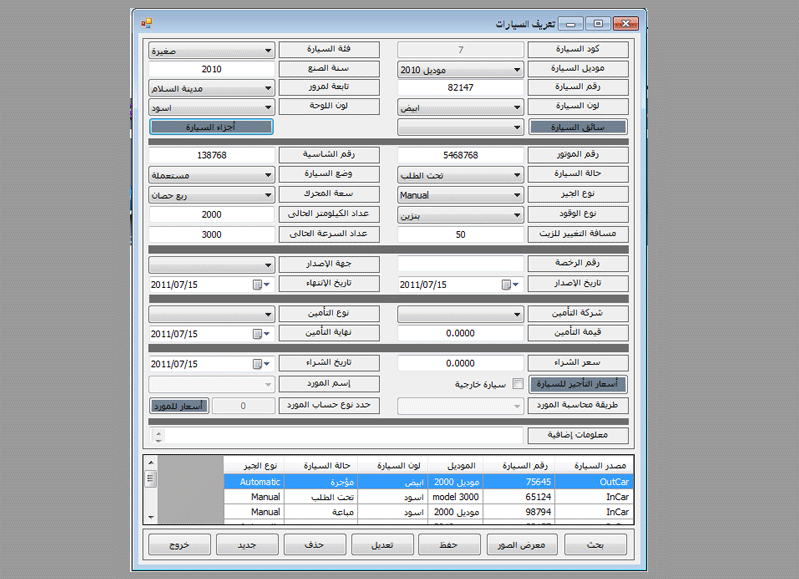Click the بحث search button
This screenshot has width=799, height=579.
(595, 545)
